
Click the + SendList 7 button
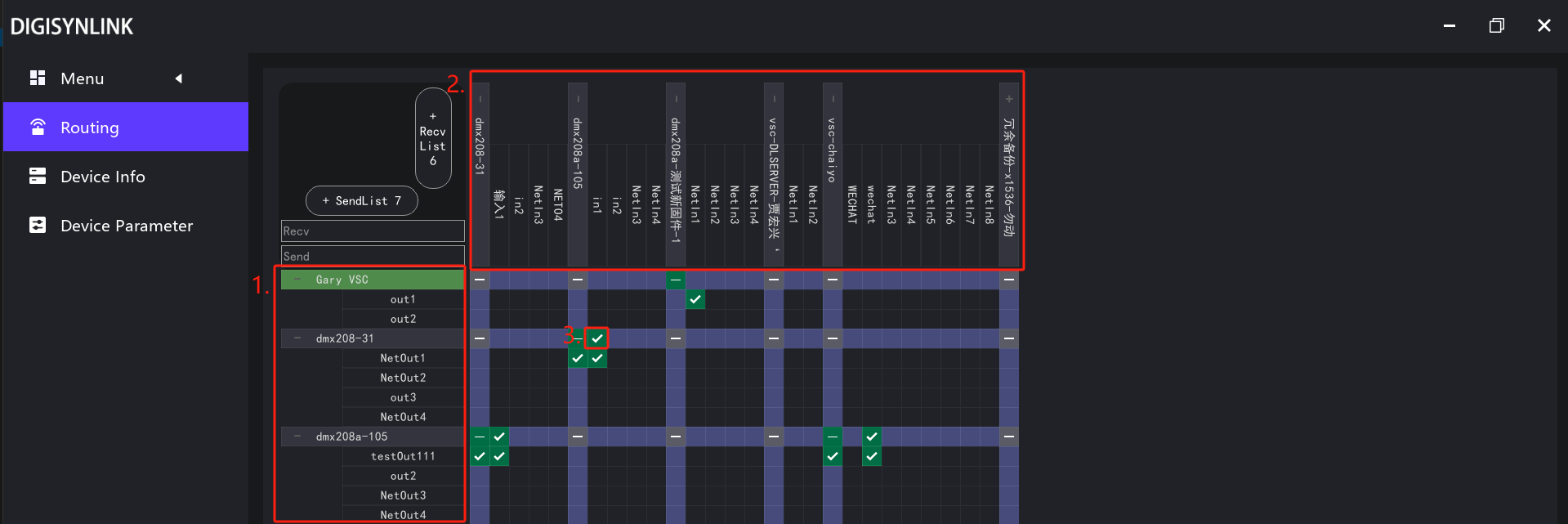pyautogui.click(x=362, y=200)
